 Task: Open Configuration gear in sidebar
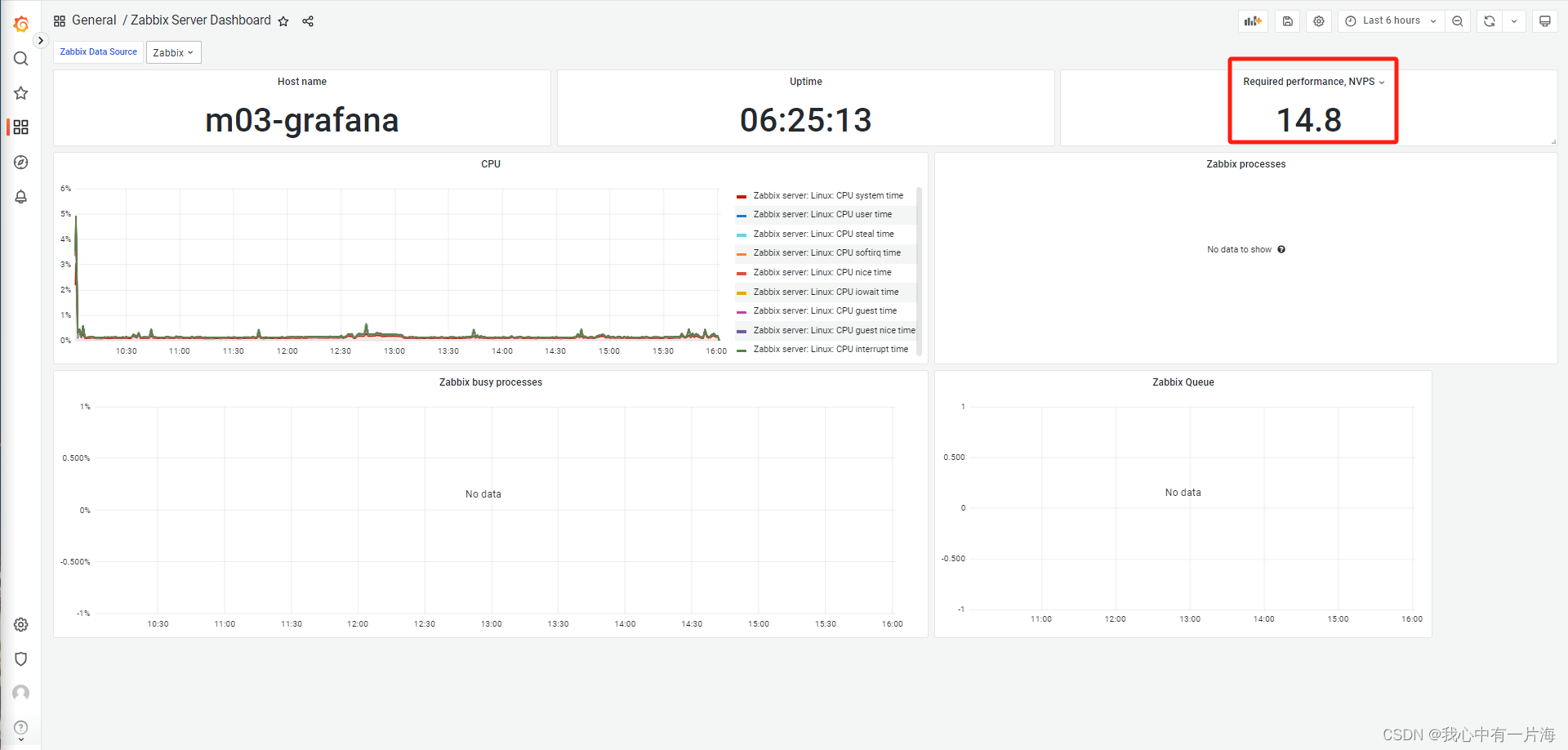[21, 624]
